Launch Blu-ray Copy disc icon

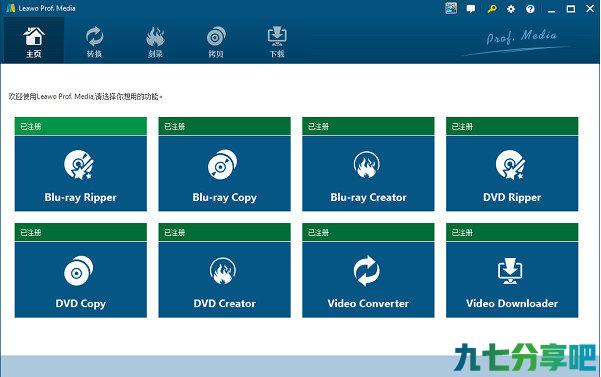pyautogui.click(x=223, y=165)
